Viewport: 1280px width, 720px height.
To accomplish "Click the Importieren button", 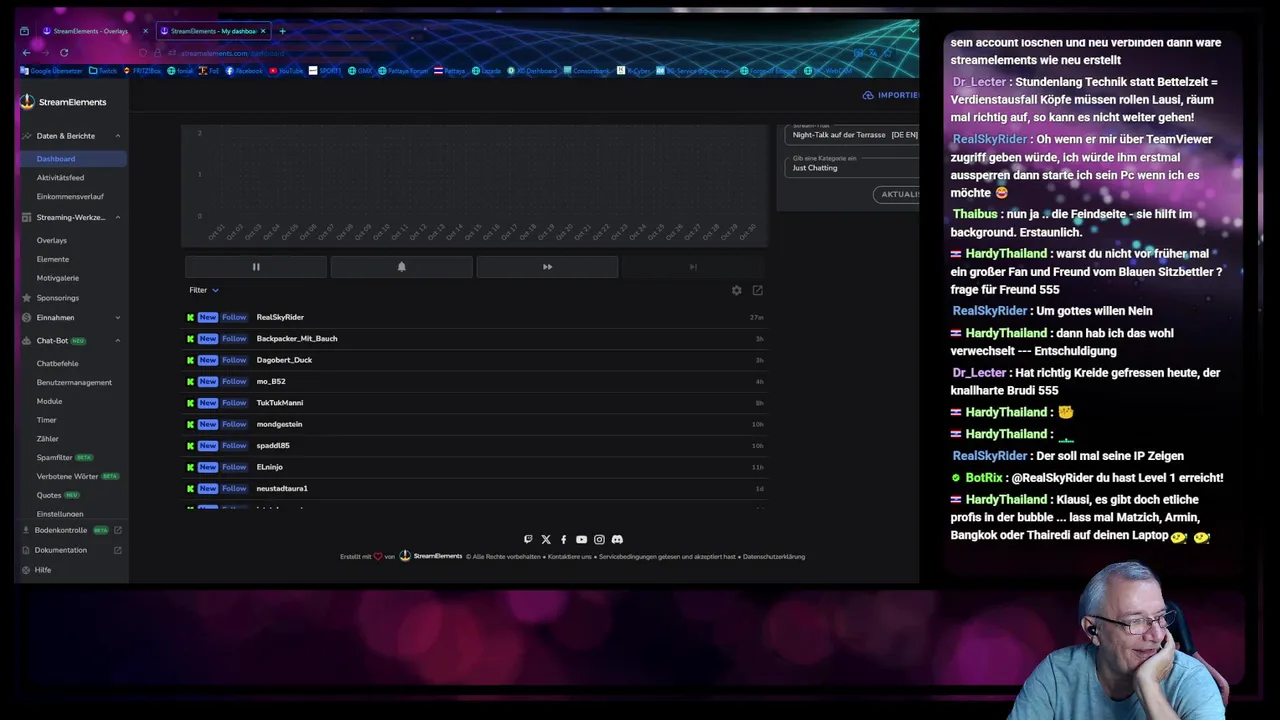I will tap(891, 95).
